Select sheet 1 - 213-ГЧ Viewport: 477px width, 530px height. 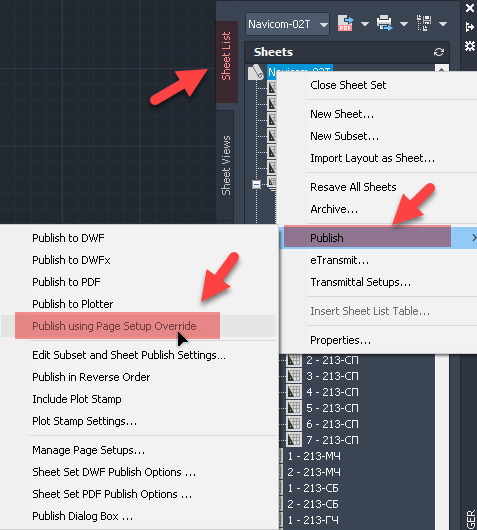(313, 520)
